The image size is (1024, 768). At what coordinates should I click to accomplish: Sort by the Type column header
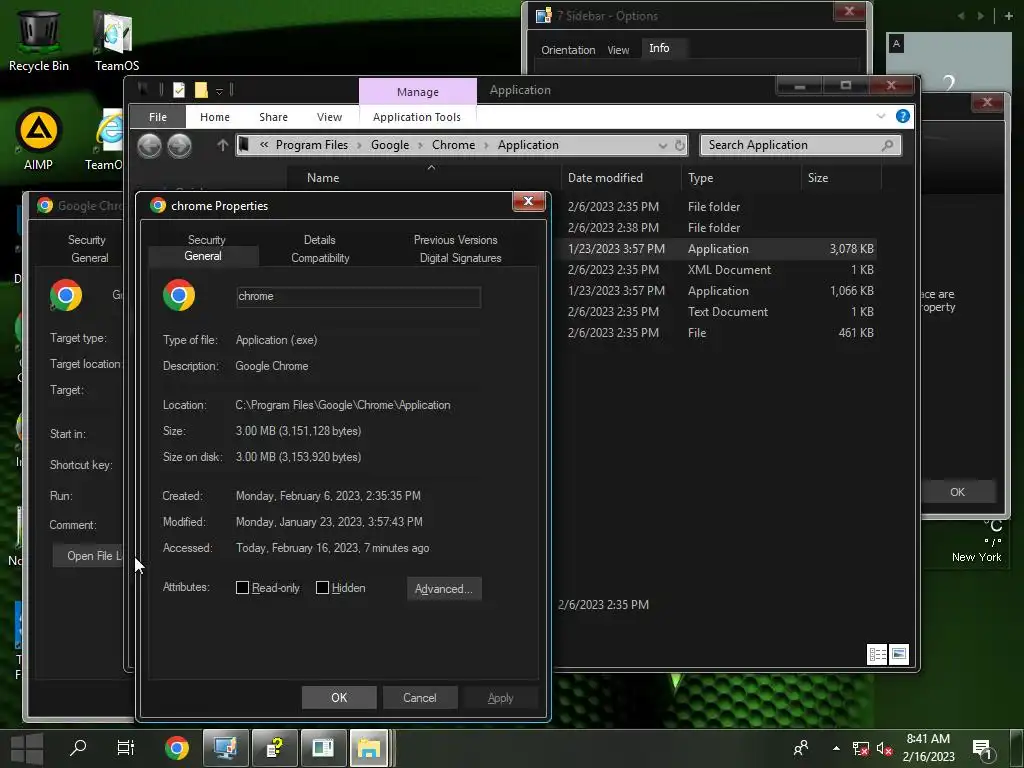click(741, 178)
